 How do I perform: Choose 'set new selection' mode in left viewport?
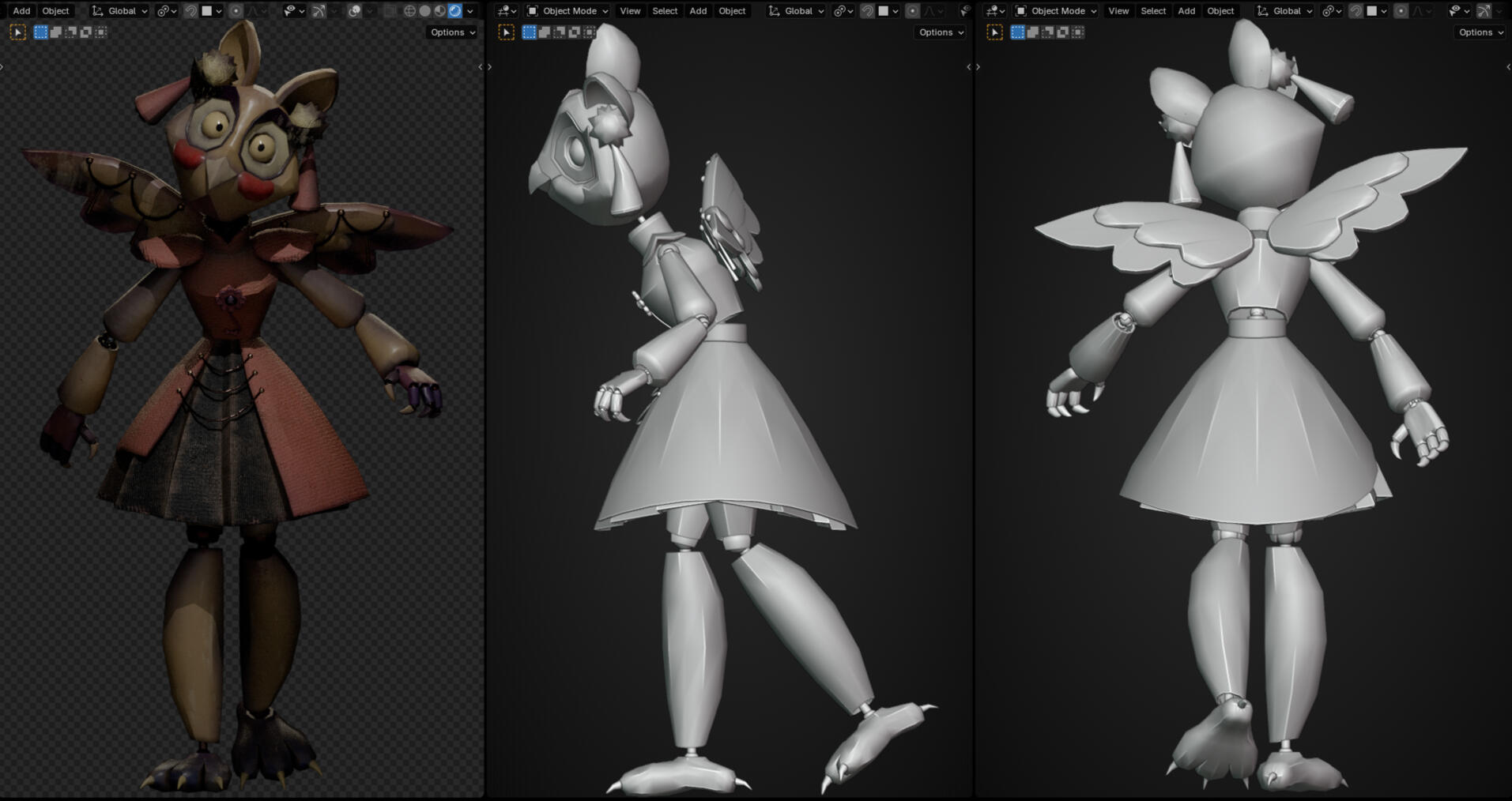(41, 32)
